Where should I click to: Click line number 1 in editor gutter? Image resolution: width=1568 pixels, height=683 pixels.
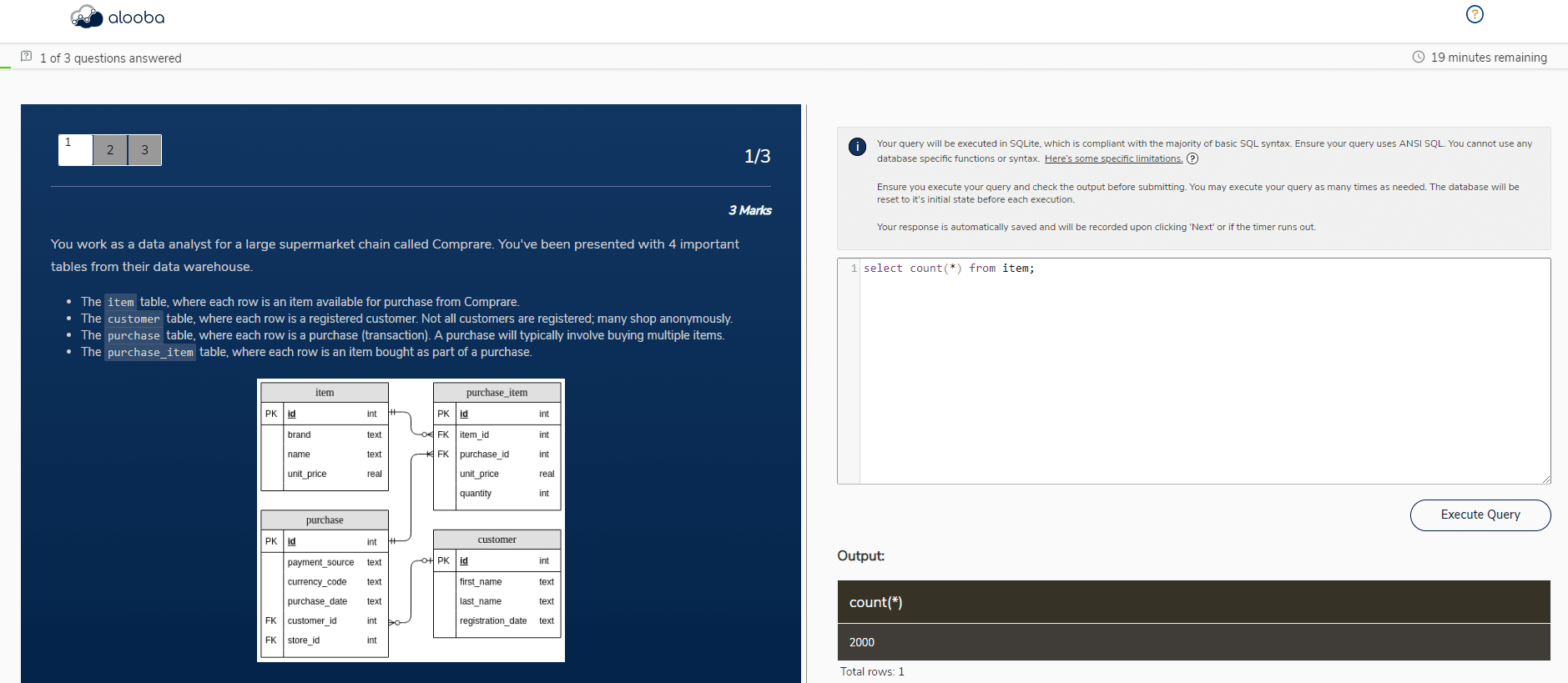click(854, 269)
